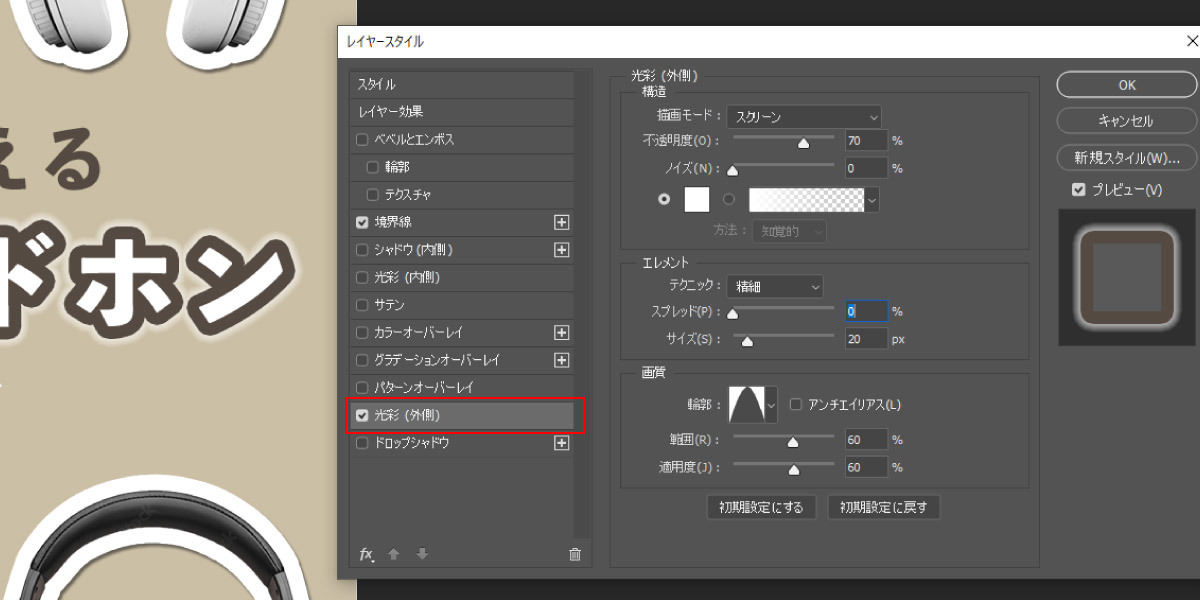The image size is (1200, 600).
Task: Click the move effect up arrow
Action: click(x=394, y=554)
